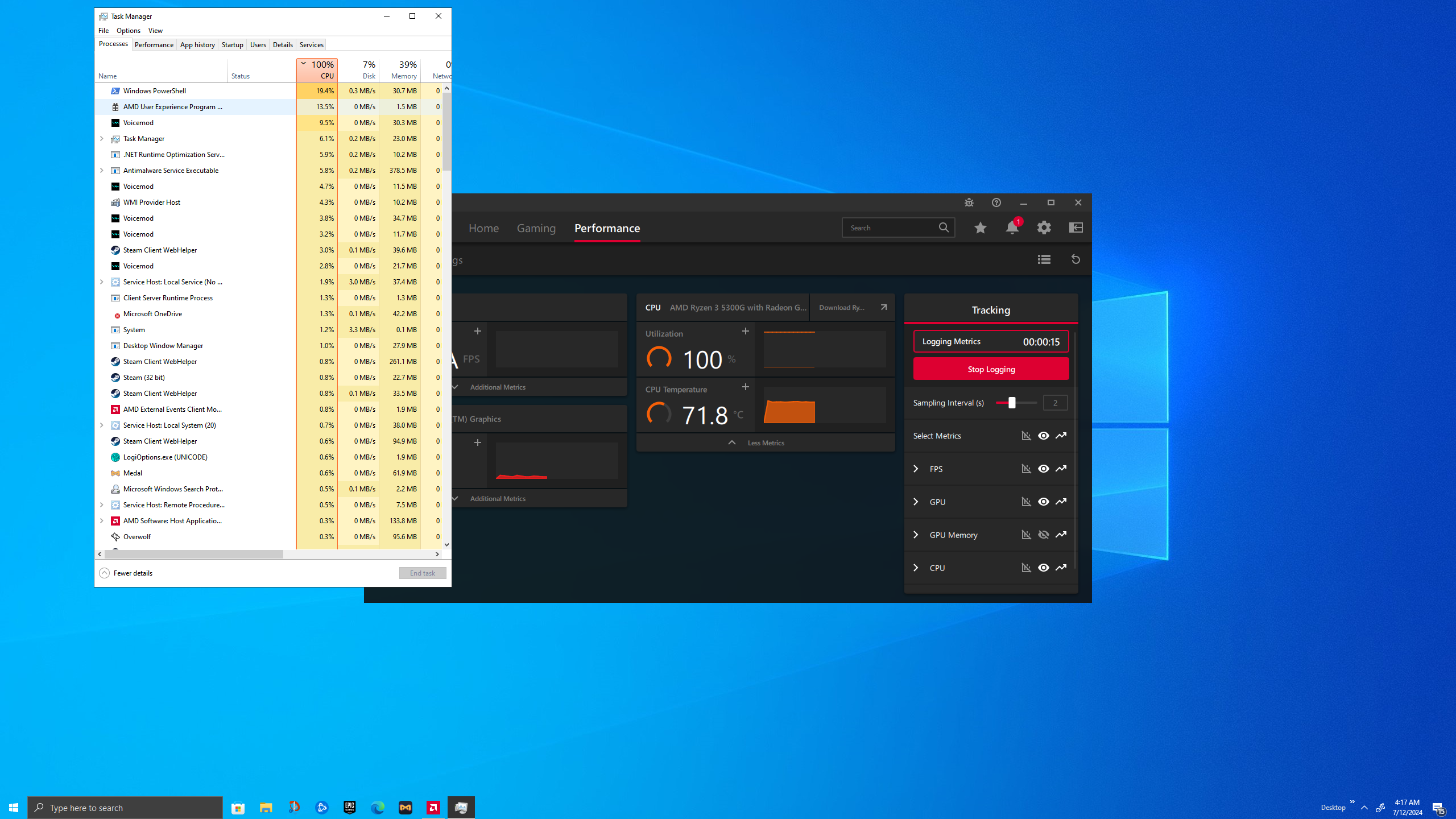The height and width of the screenshot is (819, 1456).
Task: Open the notifications bell icon
Action: tap(1012, 228)
